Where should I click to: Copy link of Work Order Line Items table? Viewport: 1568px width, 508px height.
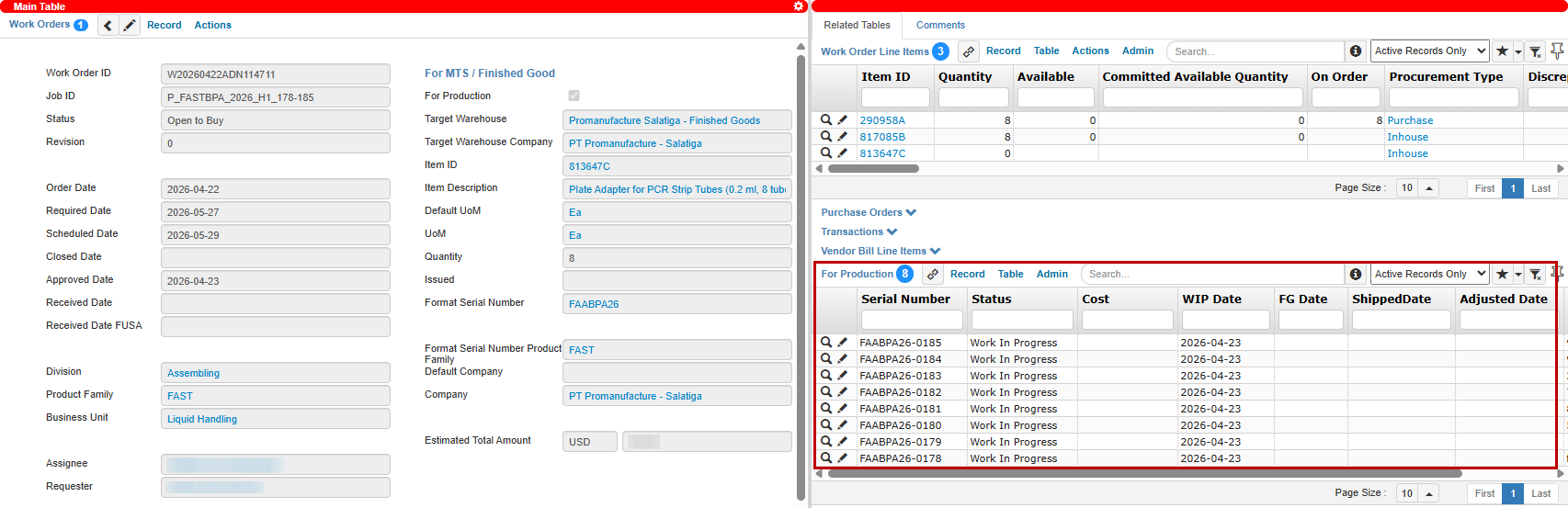click(968, 51)
